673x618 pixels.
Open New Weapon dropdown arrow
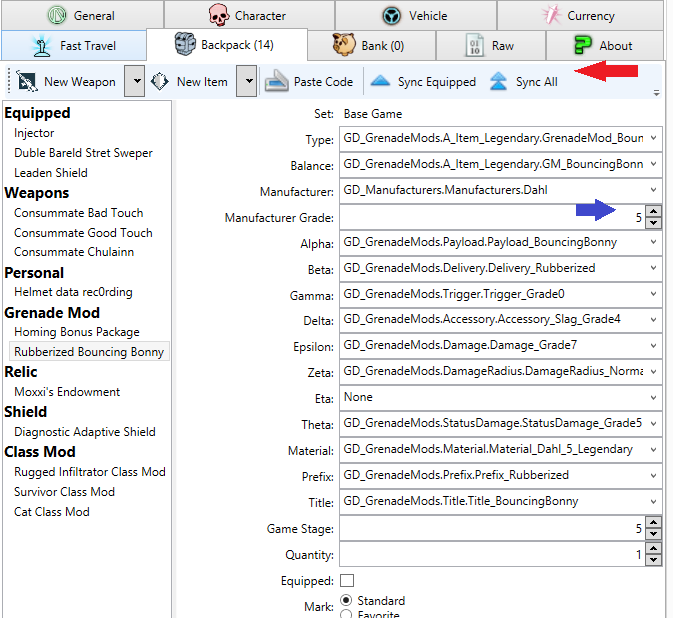[135, 81]
